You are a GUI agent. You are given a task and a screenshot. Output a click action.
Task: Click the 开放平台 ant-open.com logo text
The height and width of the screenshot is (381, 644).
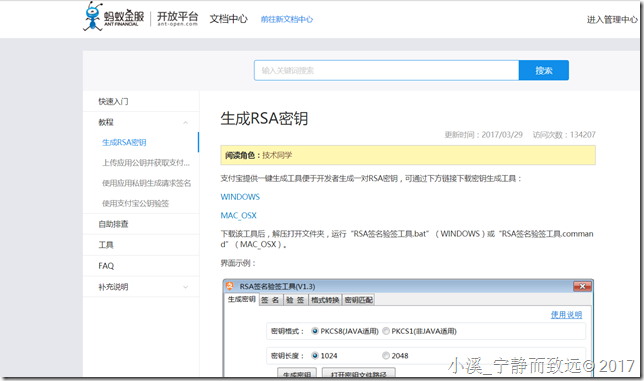[177, 18]
